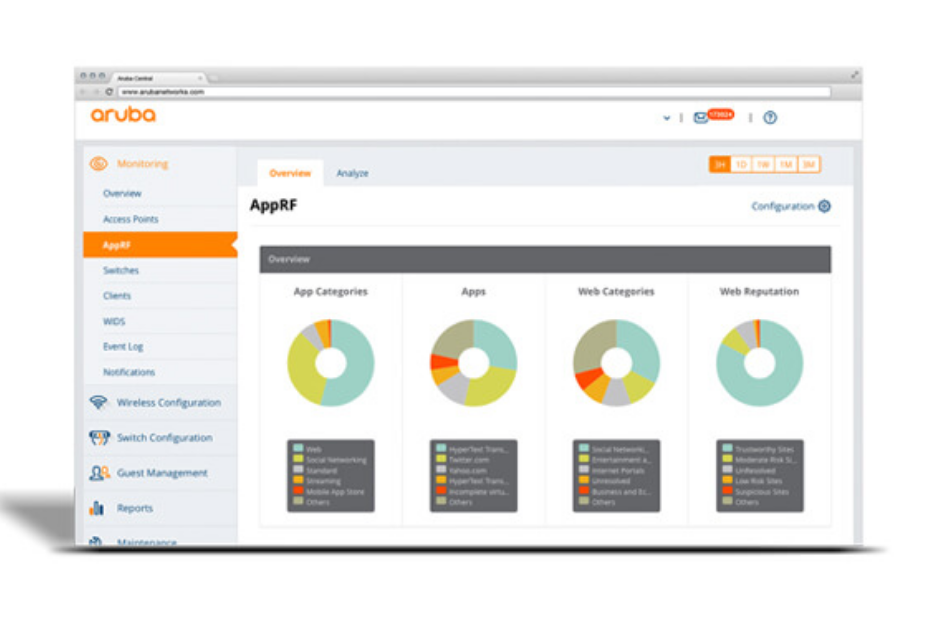This screenshot has width=948, height=628.
Task: Open Clients in the sidebar
Action: 117,296
